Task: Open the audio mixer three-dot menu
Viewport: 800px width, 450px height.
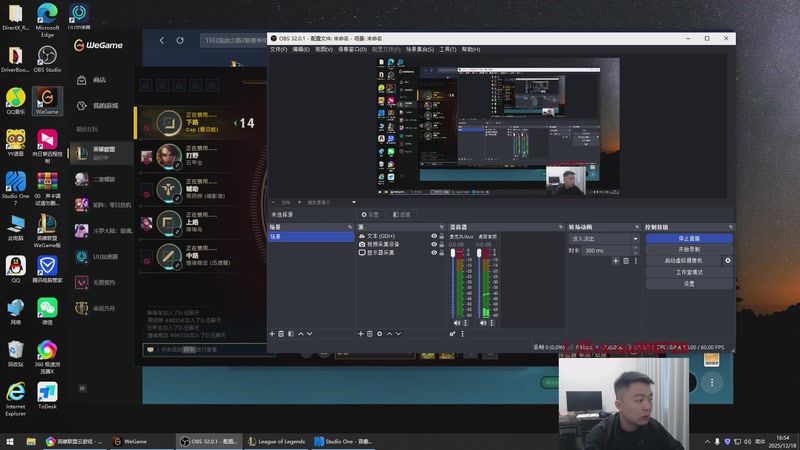Action: pos(463,334)
